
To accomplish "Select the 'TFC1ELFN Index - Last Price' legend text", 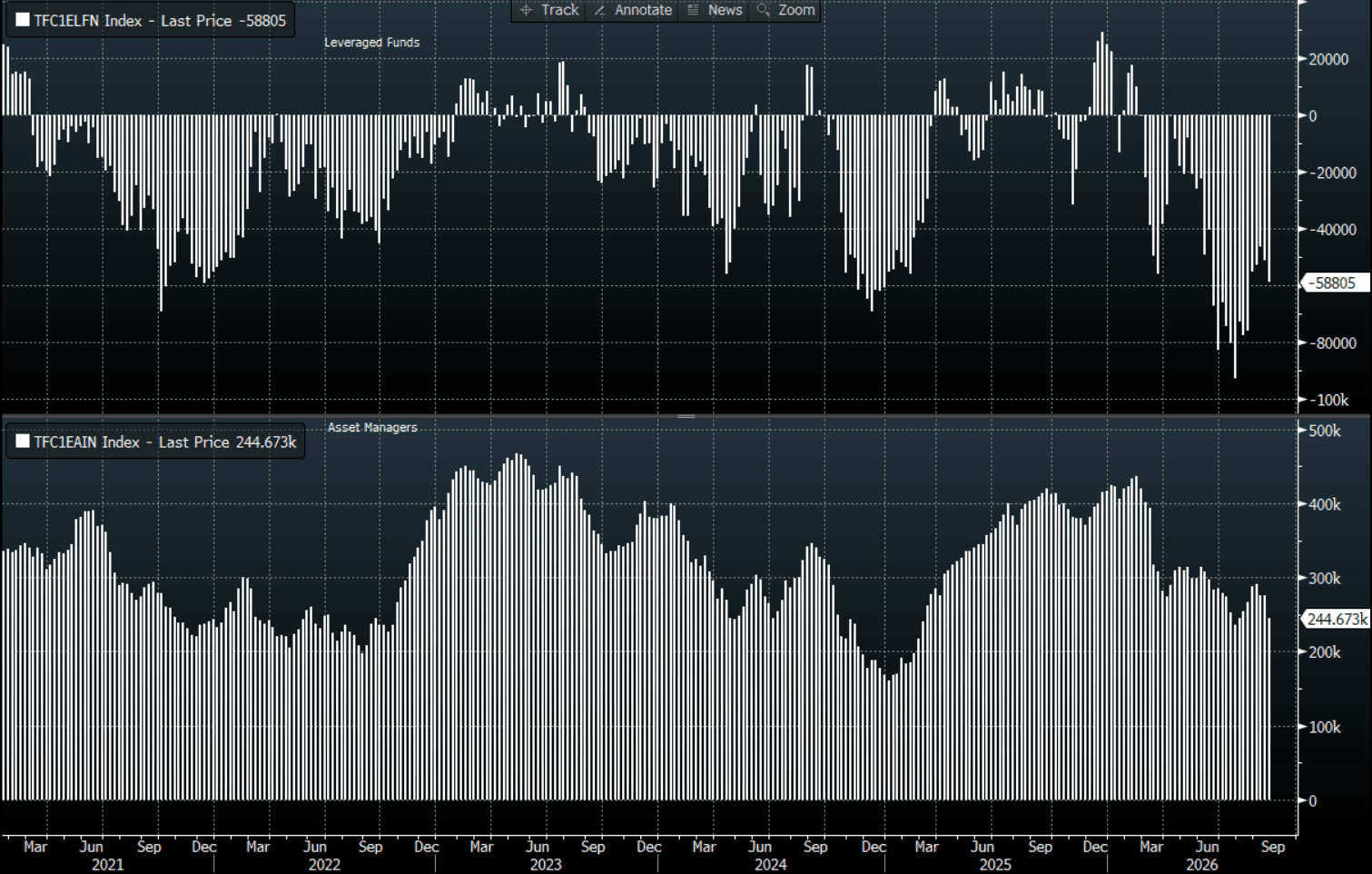I will click(x=133, y=21).
